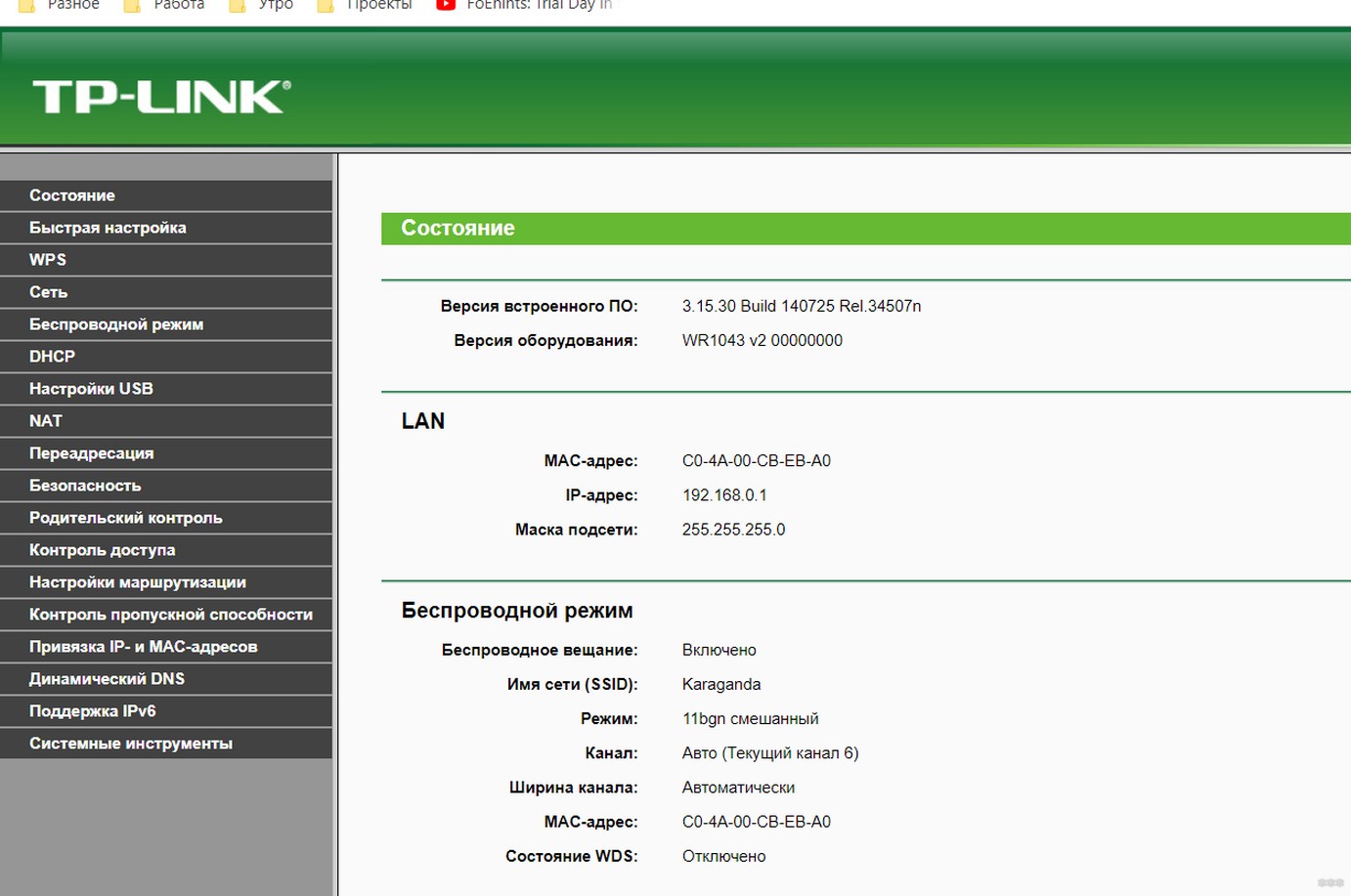
Task: Open the Разное bookmarks folder icon
Action: point(26,5)
